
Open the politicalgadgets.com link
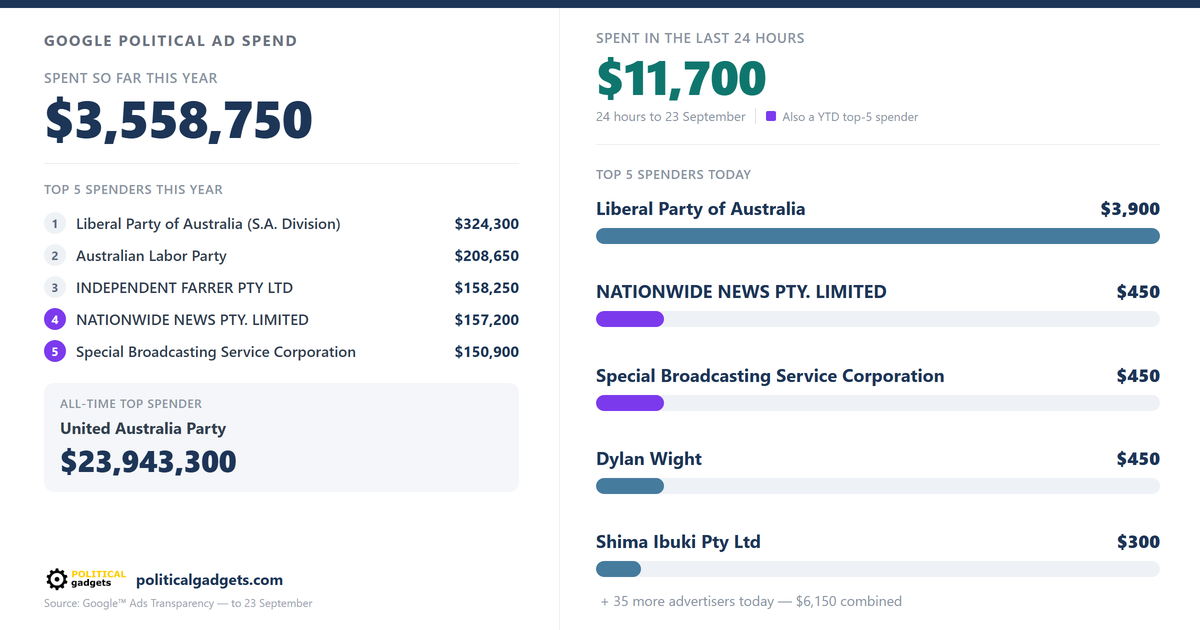(209, 580)
